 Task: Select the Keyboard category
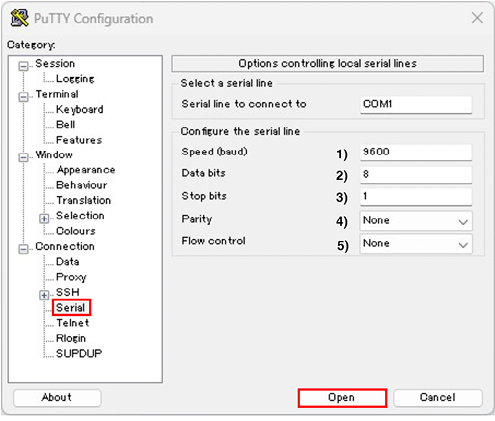pos(80,109)
